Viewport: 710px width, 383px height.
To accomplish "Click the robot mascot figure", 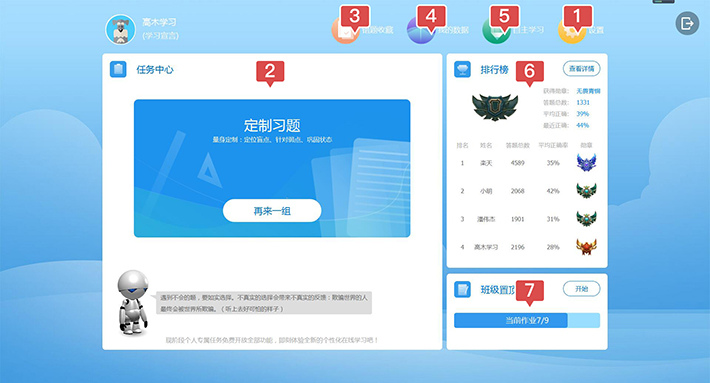I will pos(133,303).
